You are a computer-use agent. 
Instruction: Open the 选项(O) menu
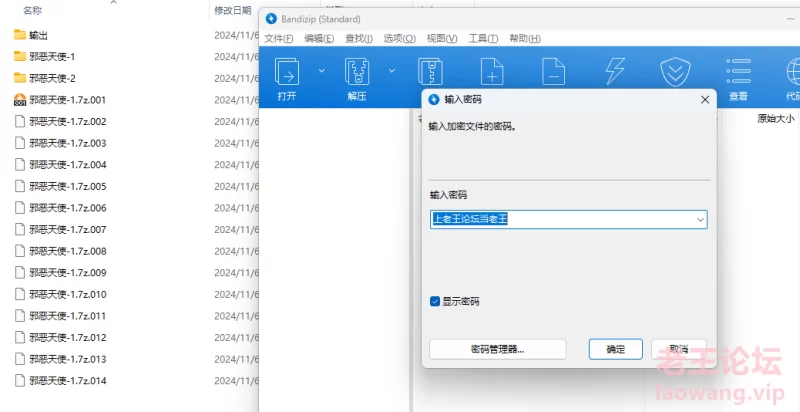click(400, 39)
